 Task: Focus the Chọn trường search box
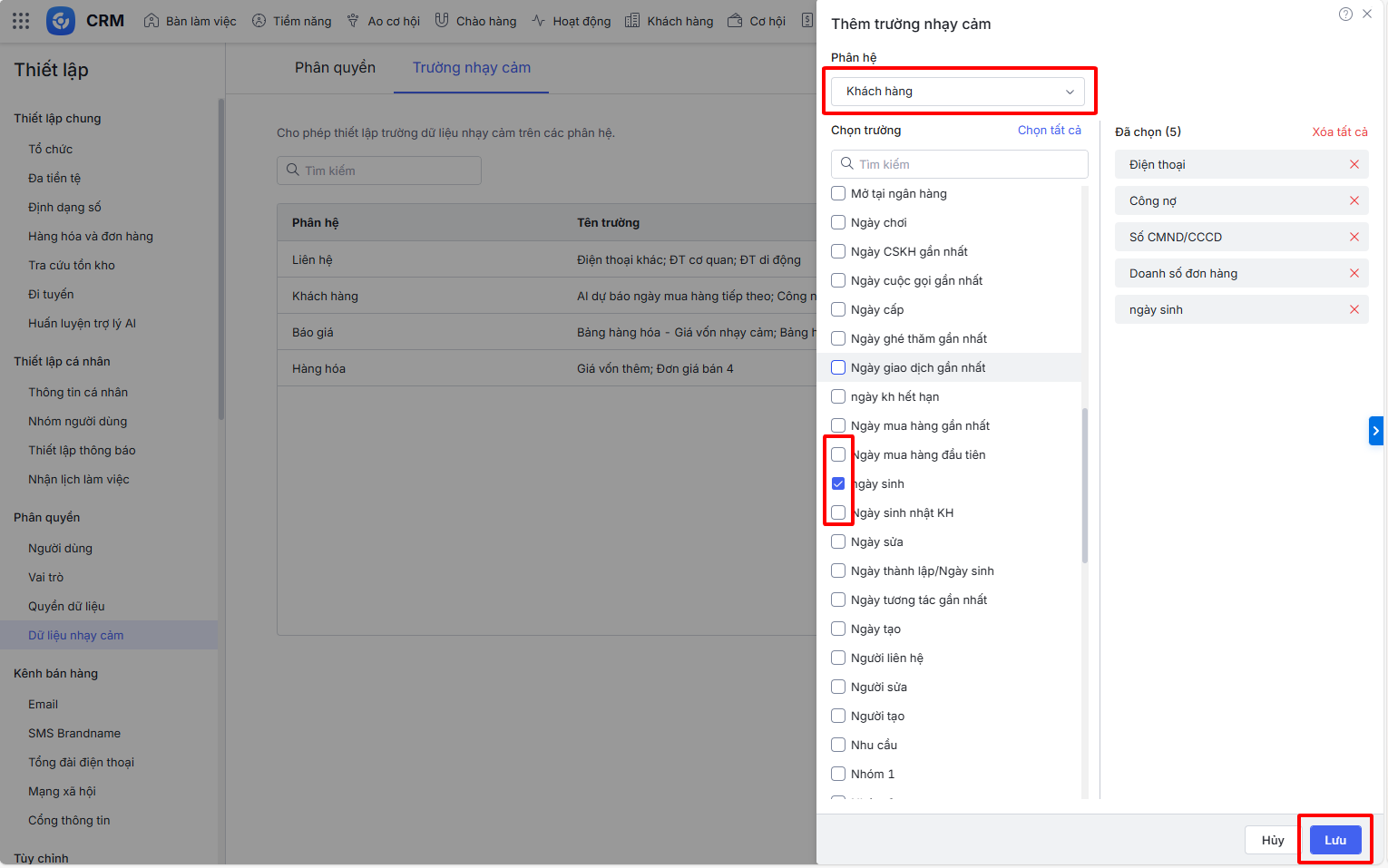coord(960,164)
